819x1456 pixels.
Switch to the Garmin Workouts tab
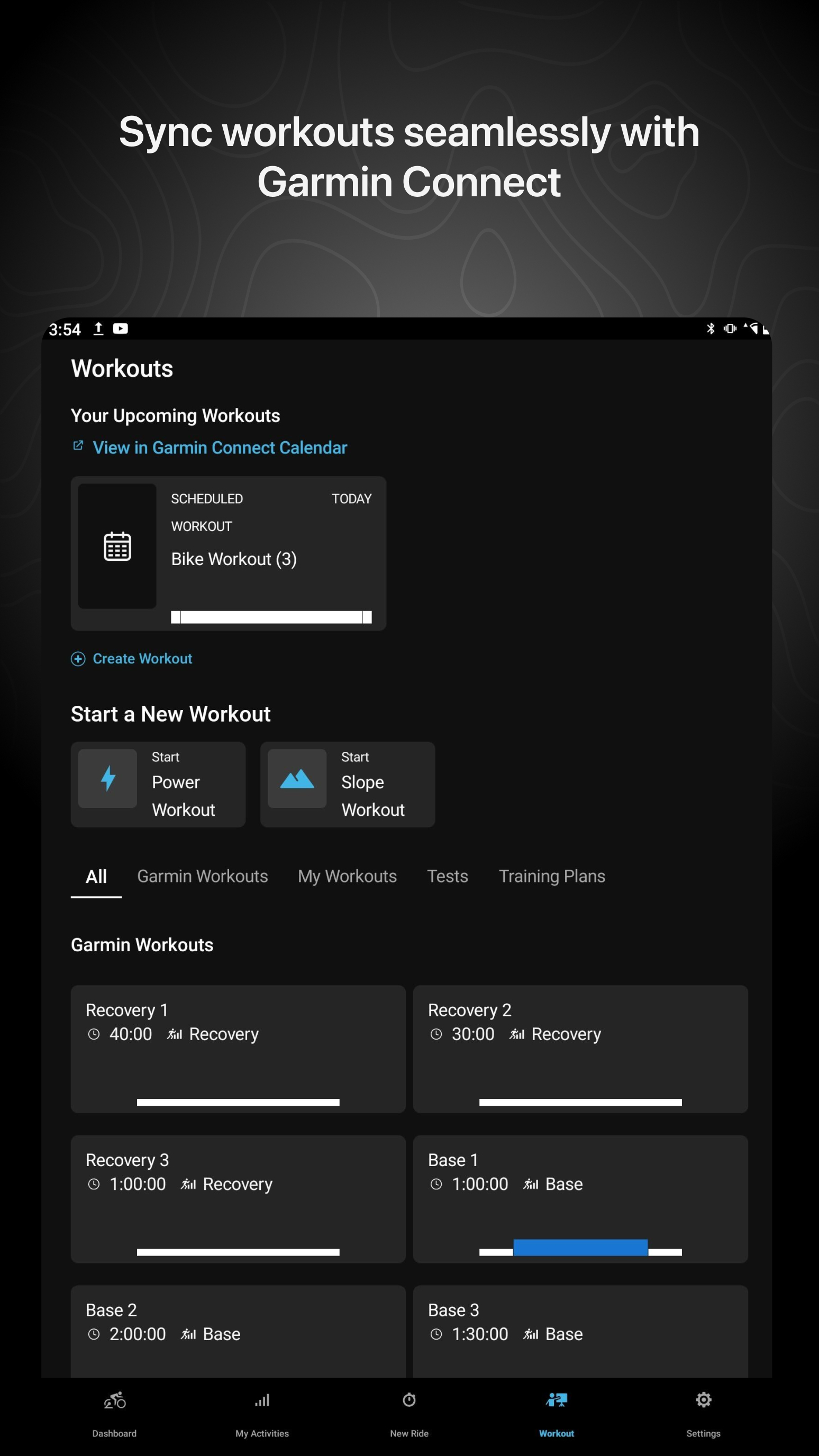[202, 876]
